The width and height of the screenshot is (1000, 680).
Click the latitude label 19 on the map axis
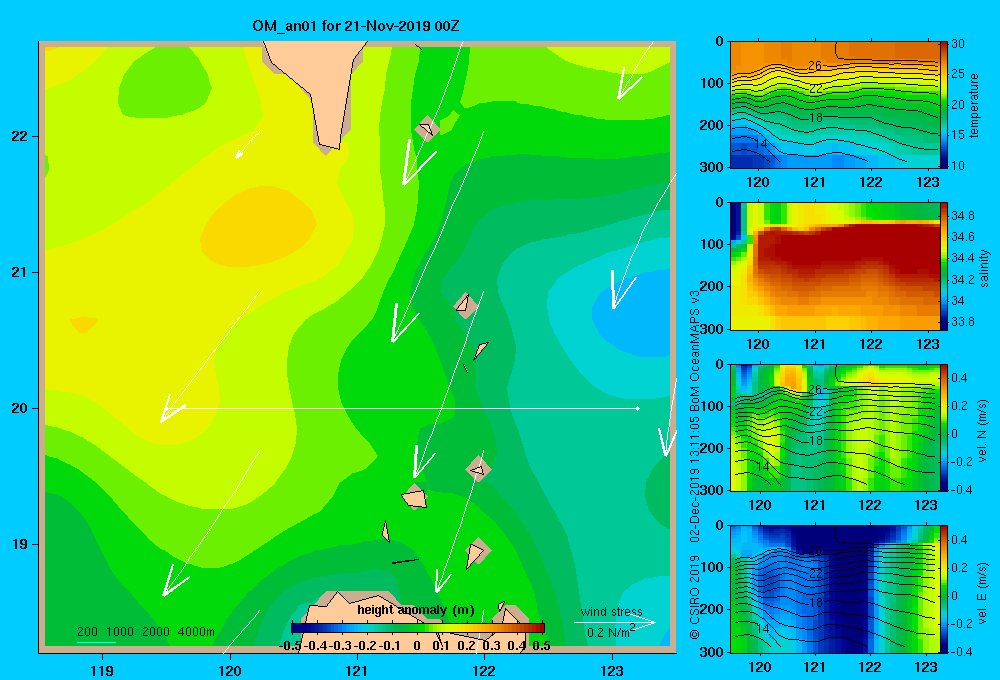20,544
